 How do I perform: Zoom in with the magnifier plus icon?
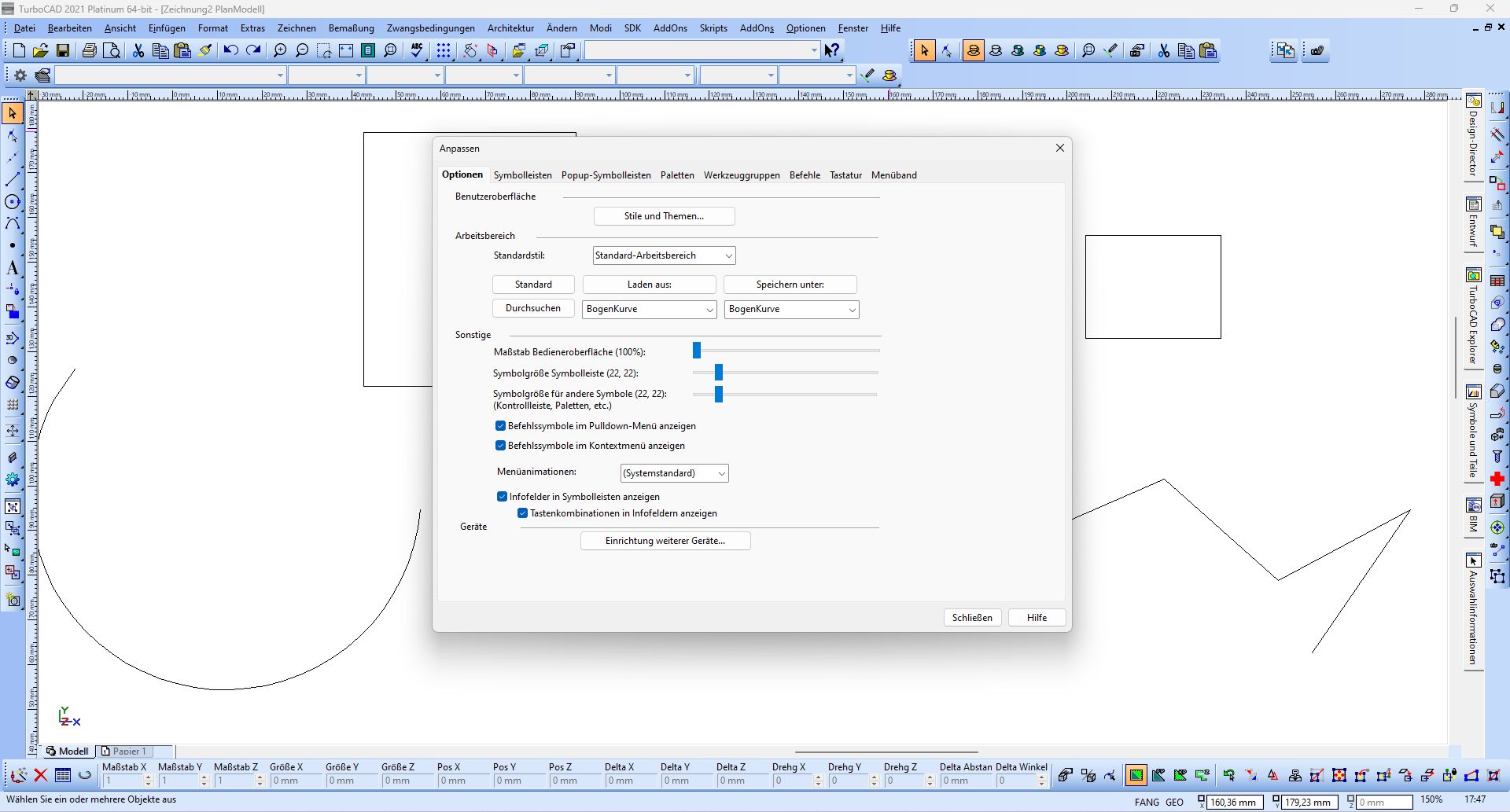(x=280, y=51)
